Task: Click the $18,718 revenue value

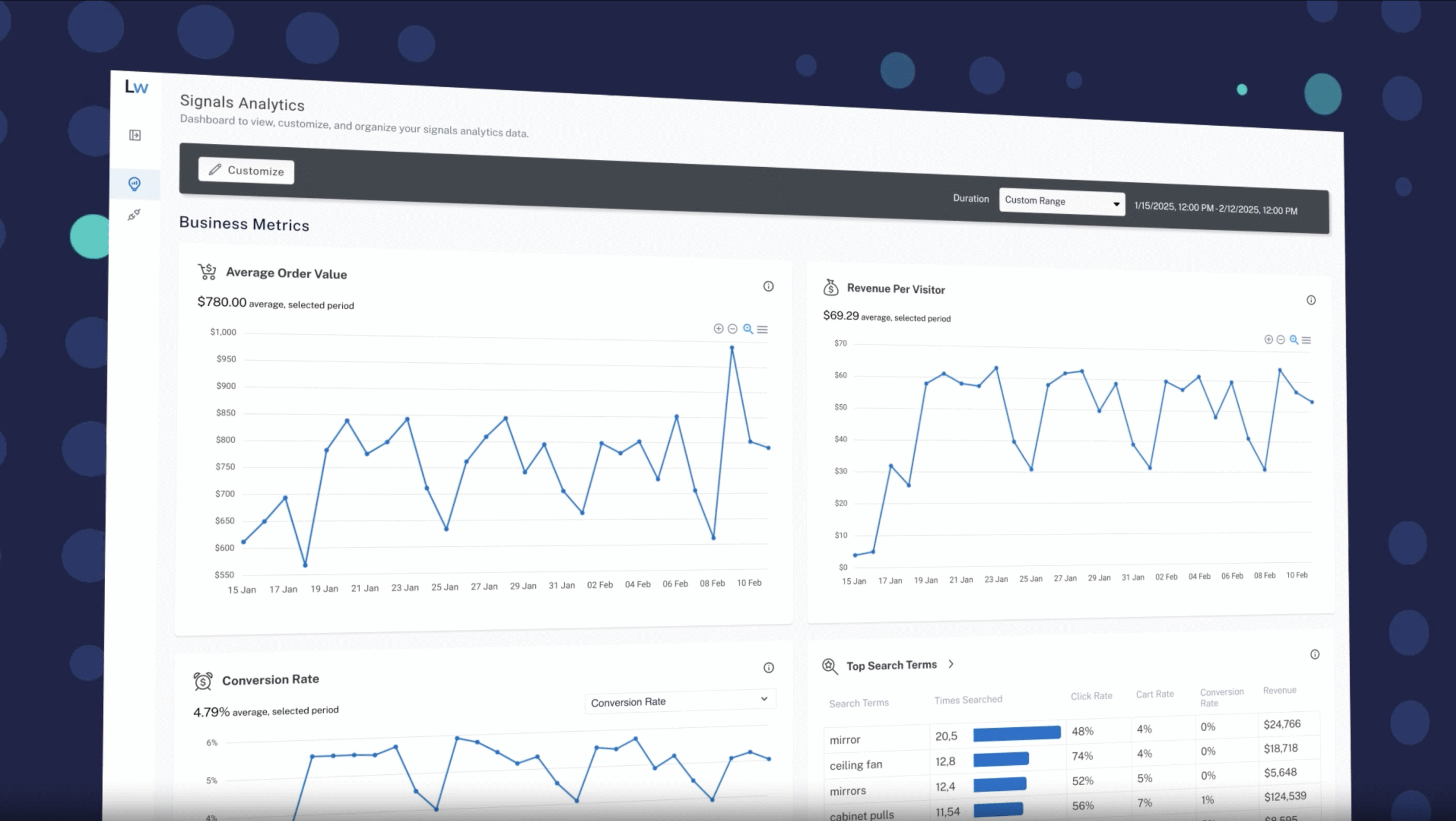Action: (1281, 748)
